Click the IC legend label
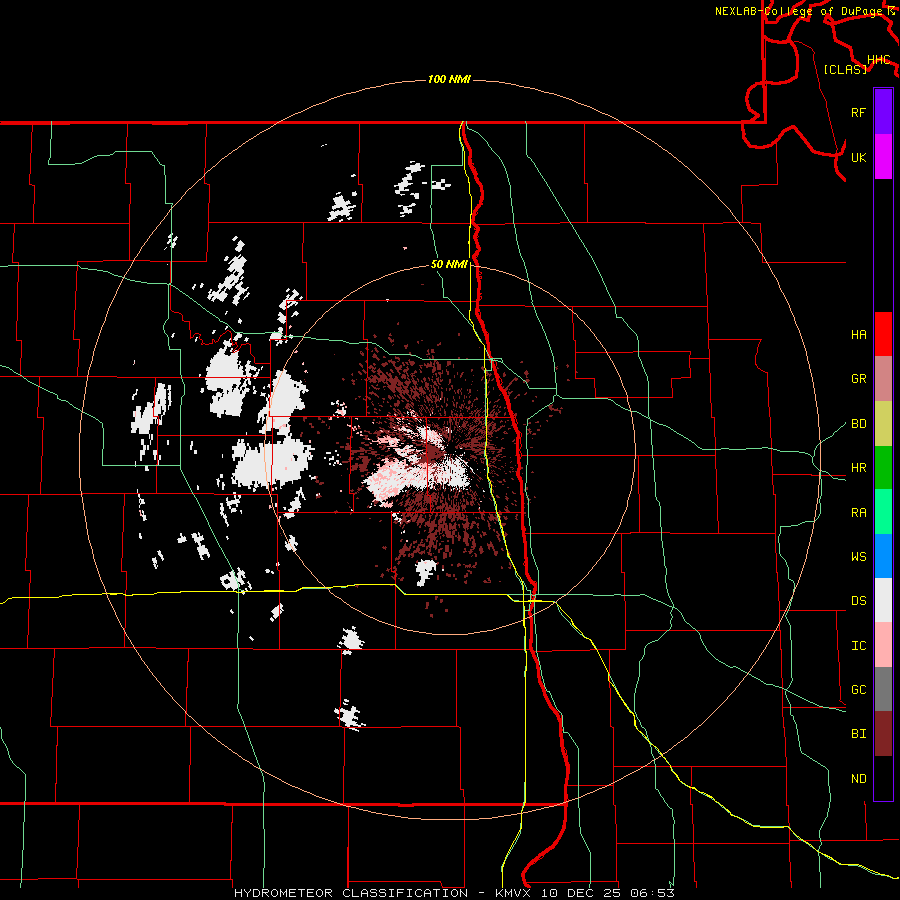The height and width of the screenshot is (900, 900). 858,645
